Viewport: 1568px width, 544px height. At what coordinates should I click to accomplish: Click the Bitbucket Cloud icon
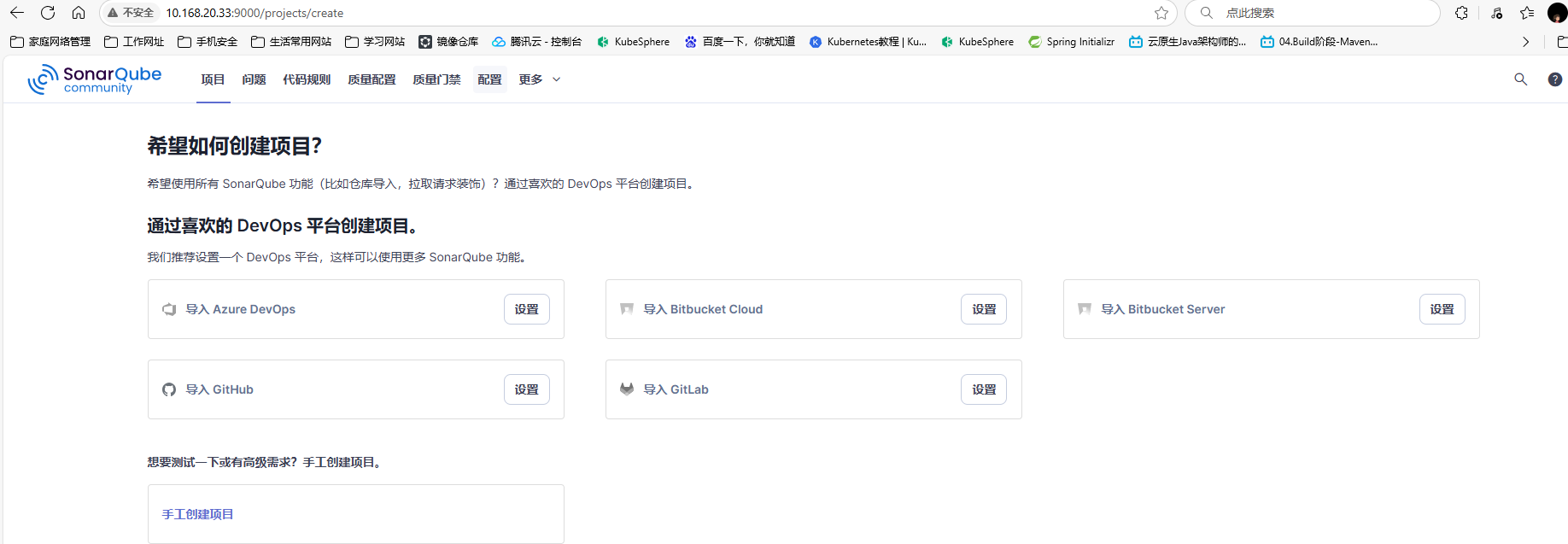627,309
